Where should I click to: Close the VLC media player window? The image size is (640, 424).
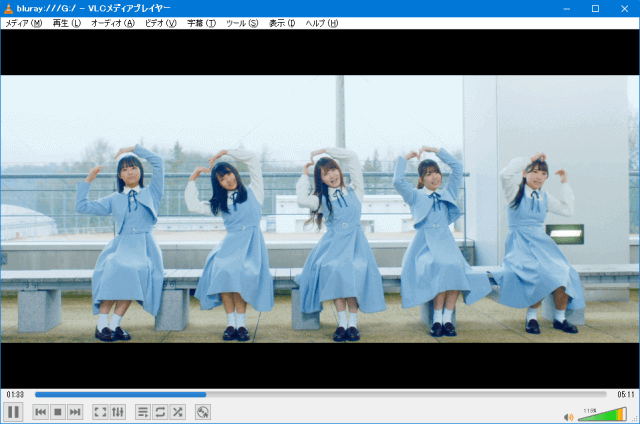pos(624,9)
